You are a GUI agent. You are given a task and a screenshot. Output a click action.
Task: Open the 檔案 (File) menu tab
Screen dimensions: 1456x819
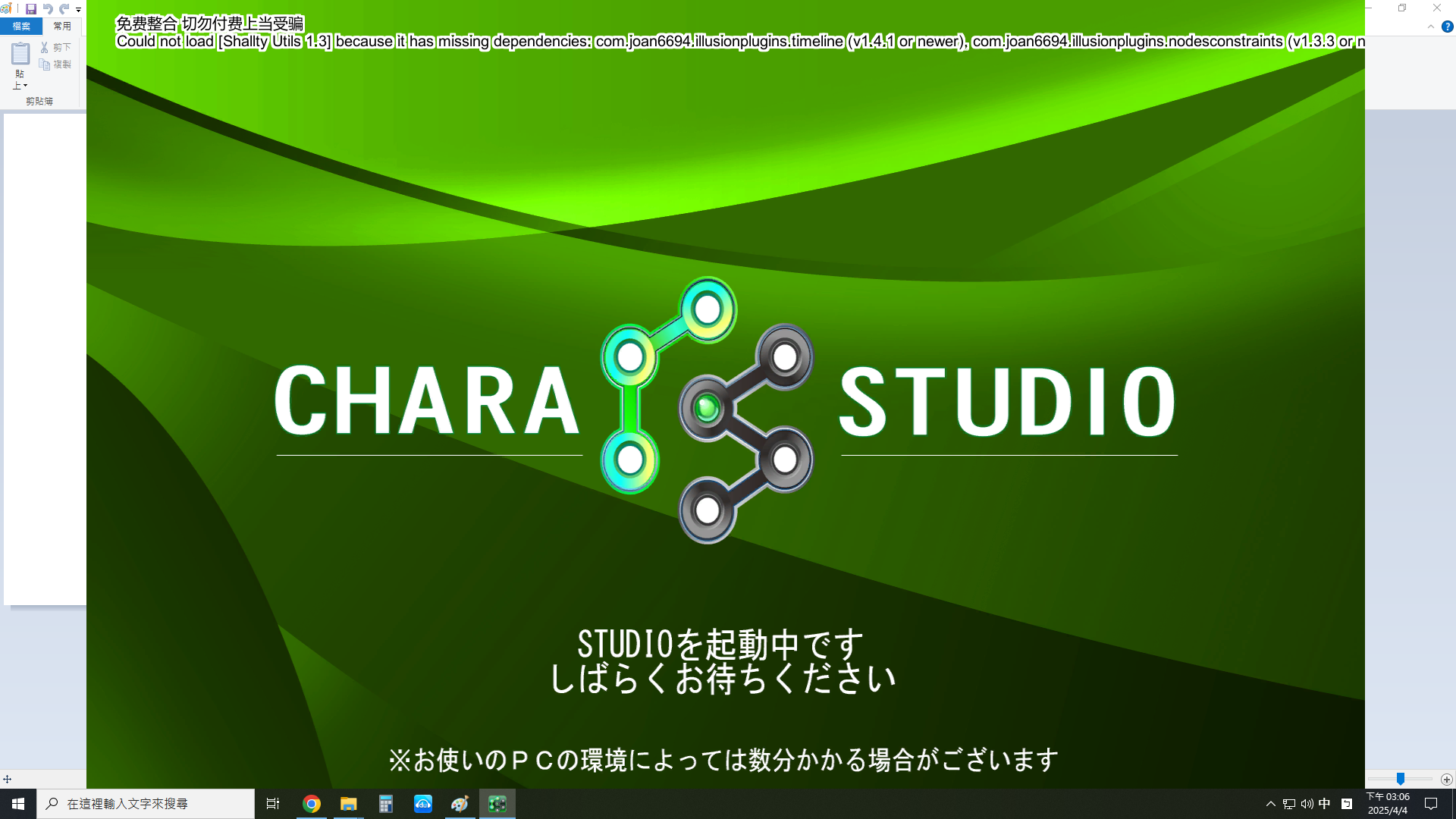pos(21,27)
